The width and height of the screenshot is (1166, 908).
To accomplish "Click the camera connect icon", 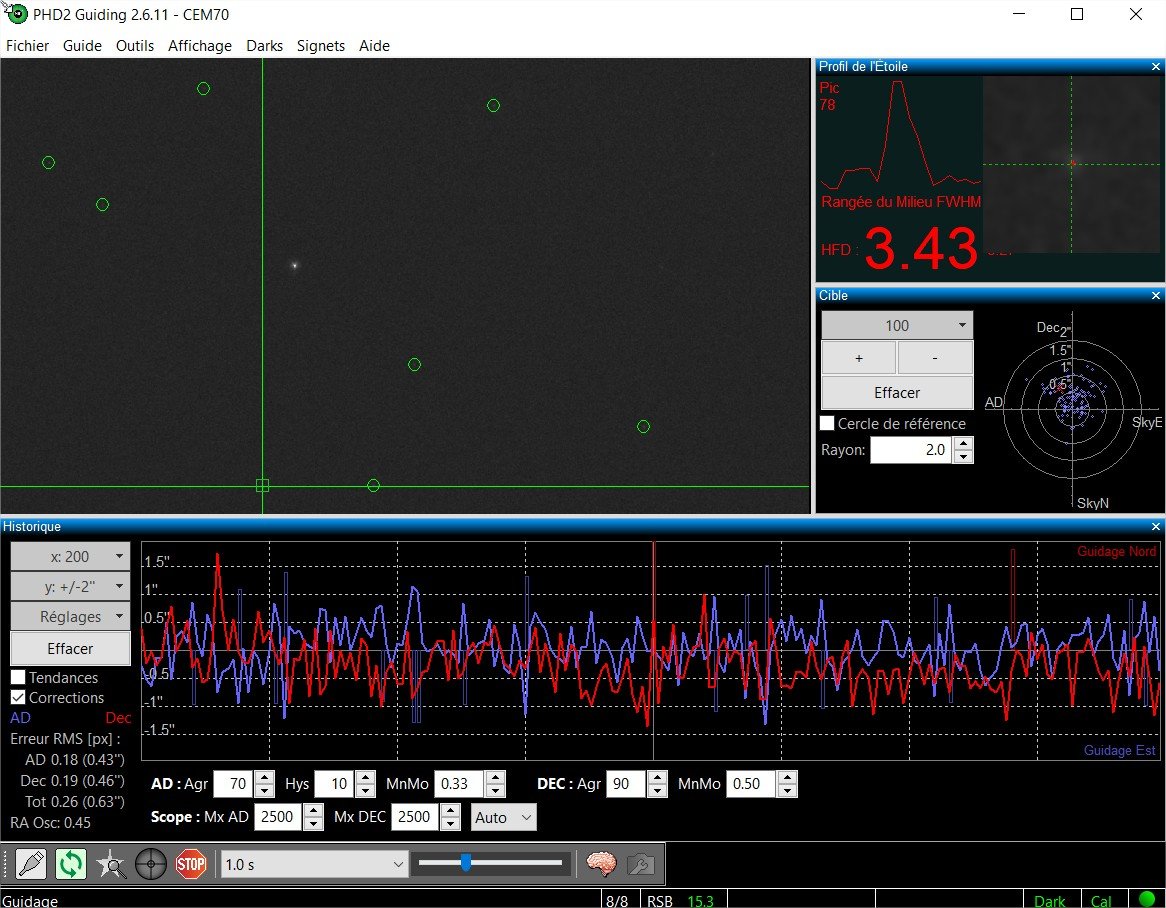I will pyautogui.click(x=31, y=864).
